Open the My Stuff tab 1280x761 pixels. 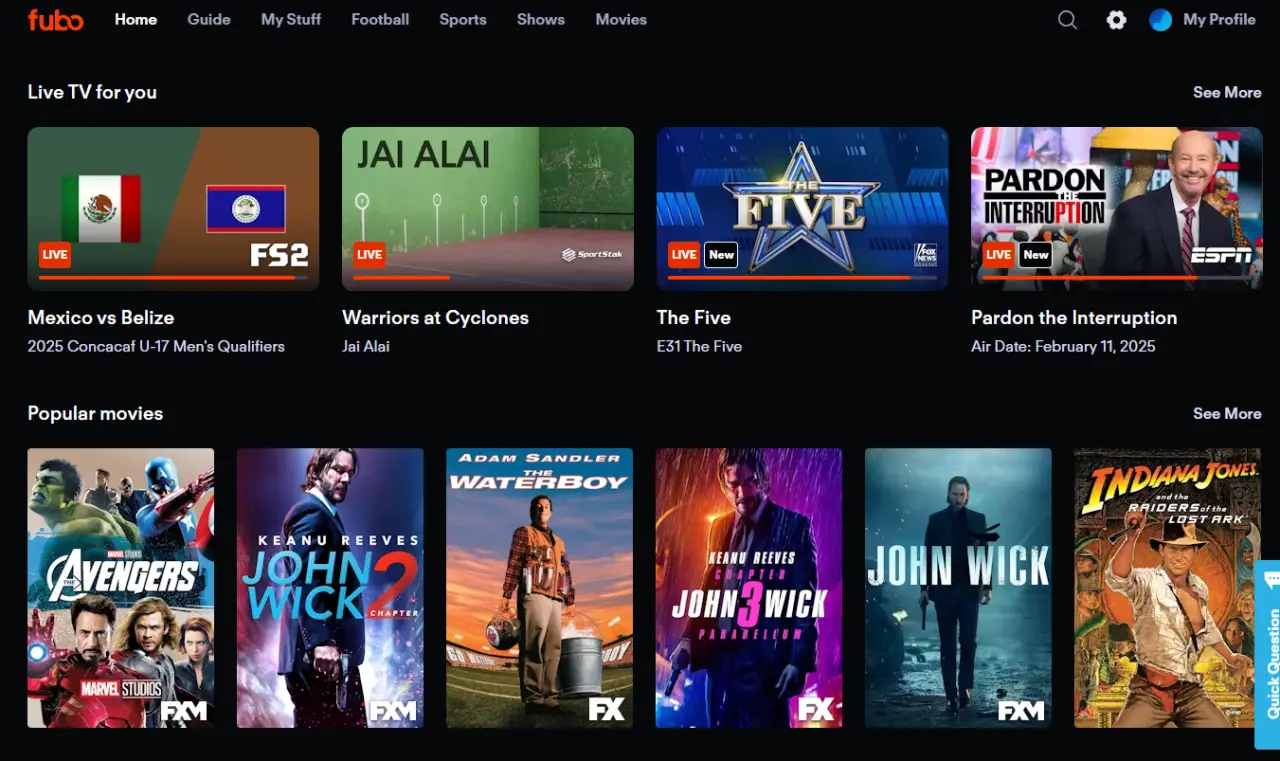coord(291,19)
